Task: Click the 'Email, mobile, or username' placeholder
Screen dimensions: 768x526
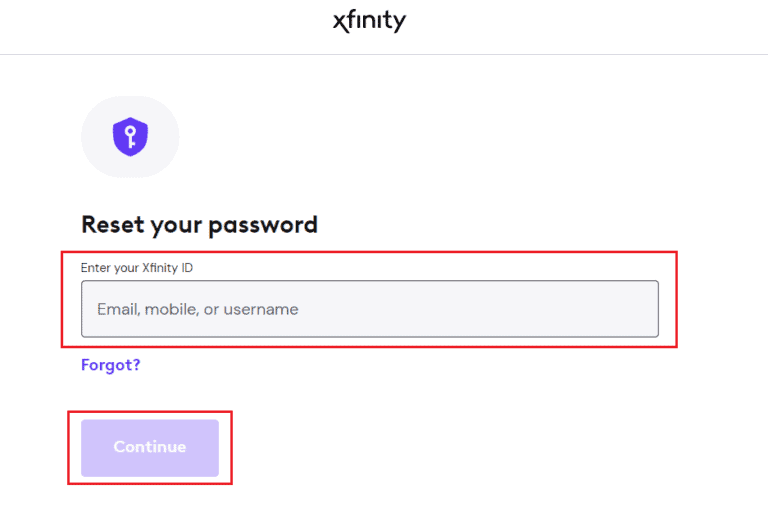Action: (x=198, y=310)
